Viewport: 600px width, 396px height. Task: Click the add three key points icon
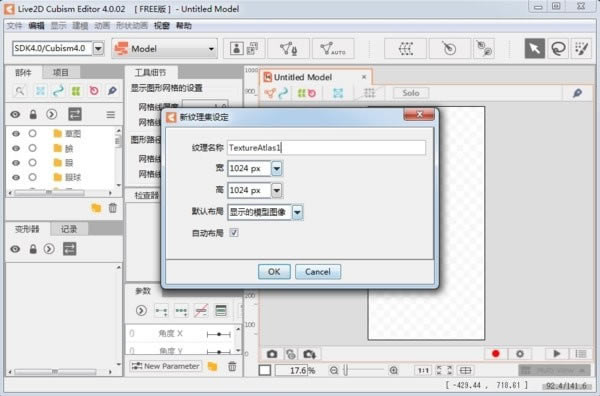coord(181,311)
